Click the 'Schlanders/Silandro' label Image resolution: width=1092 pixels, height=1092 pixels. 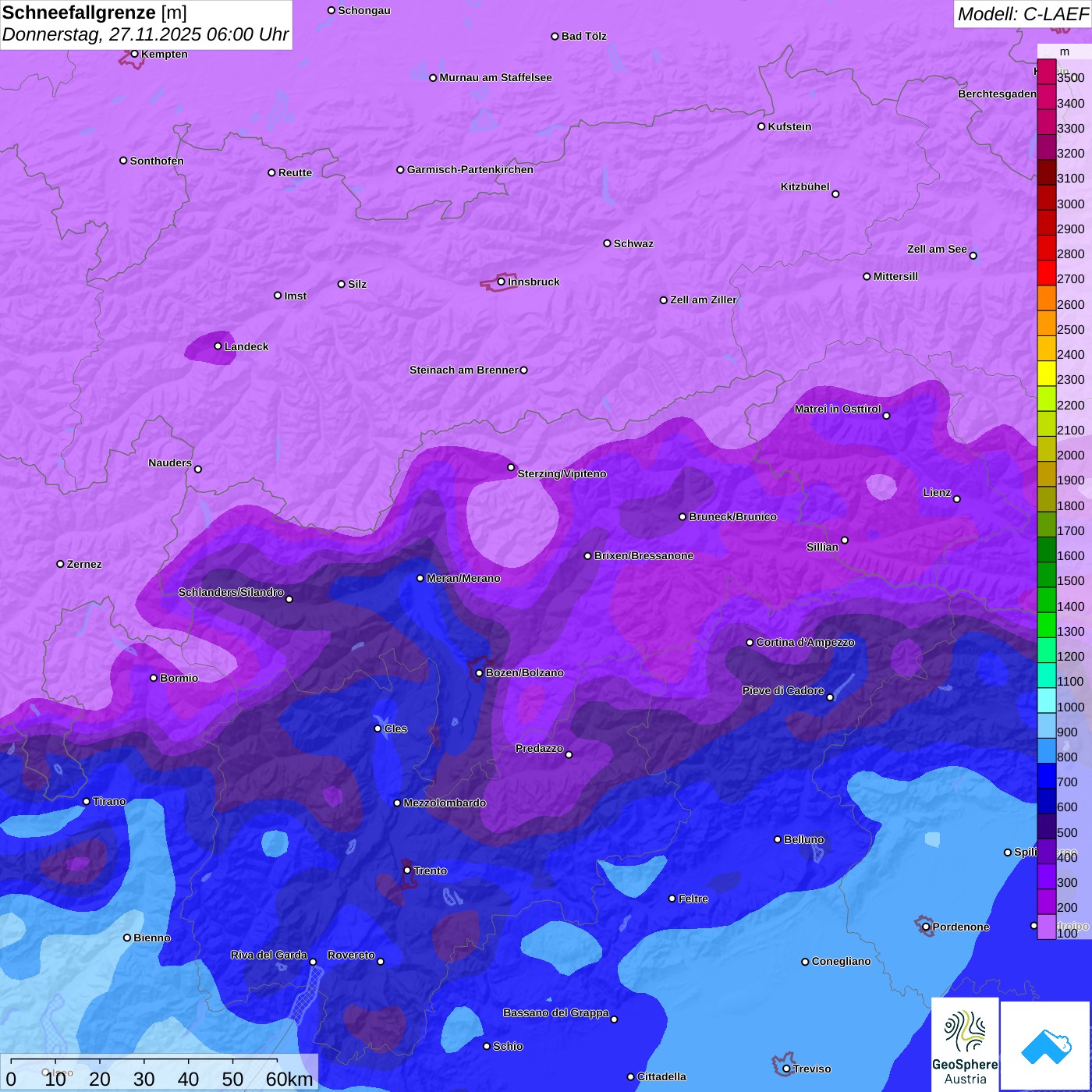[x=231, y=592]
